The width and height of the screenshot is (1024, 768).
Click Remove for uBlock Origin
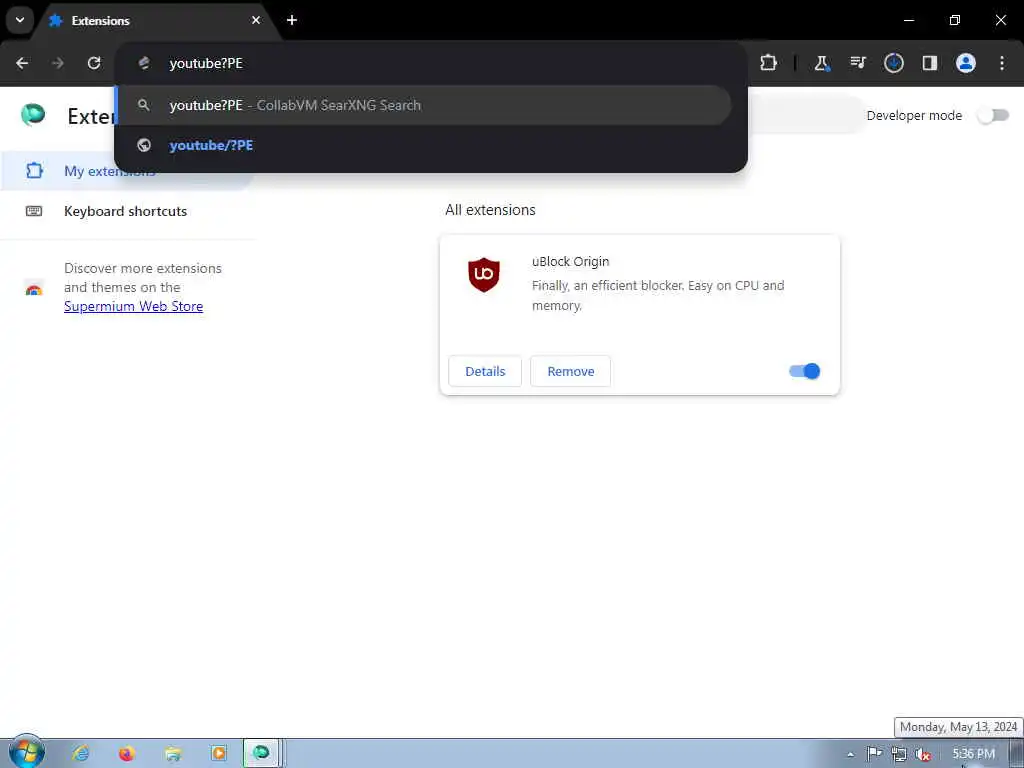571,371
